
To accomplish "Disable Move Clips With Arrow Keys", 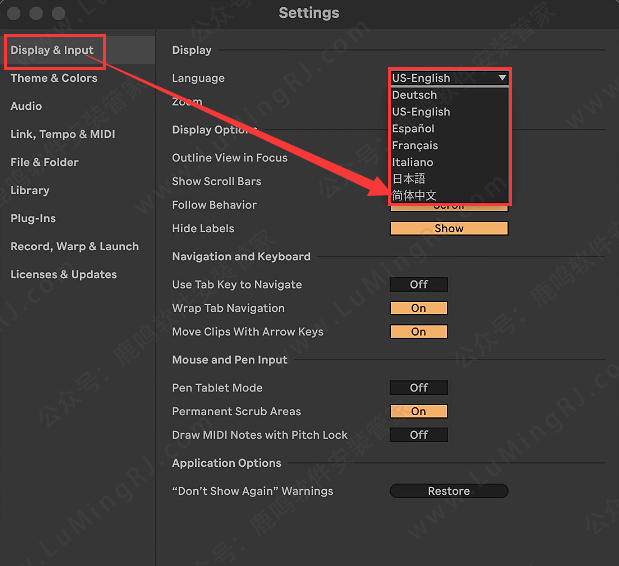I will (x=418, y=332).
